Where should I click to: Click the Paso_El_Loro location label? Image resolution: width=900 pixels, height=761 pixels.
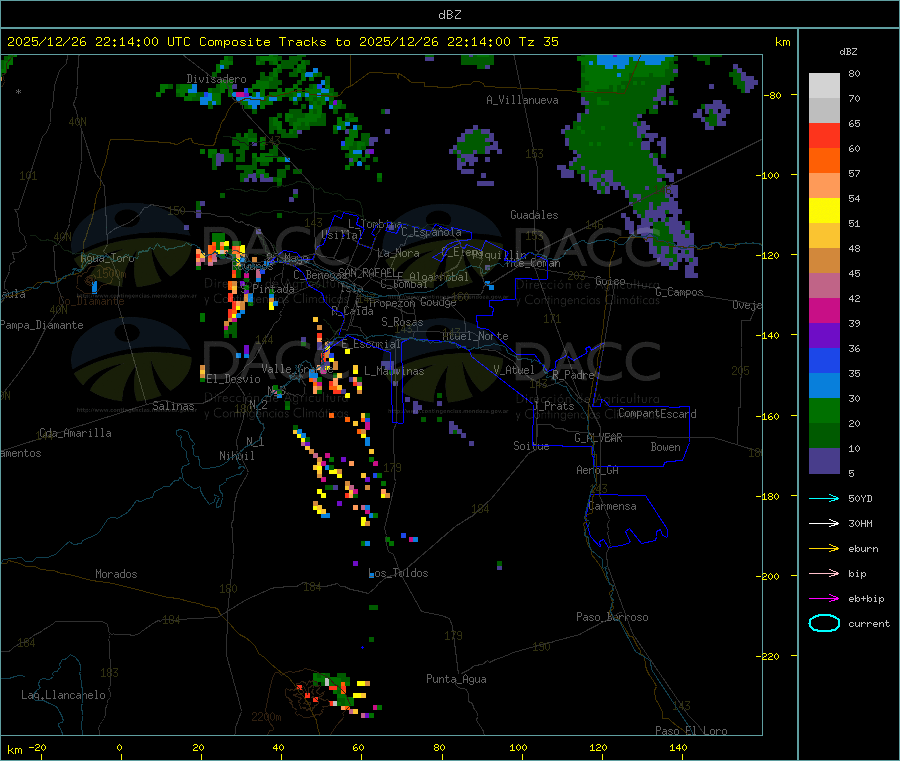(691, 731)
